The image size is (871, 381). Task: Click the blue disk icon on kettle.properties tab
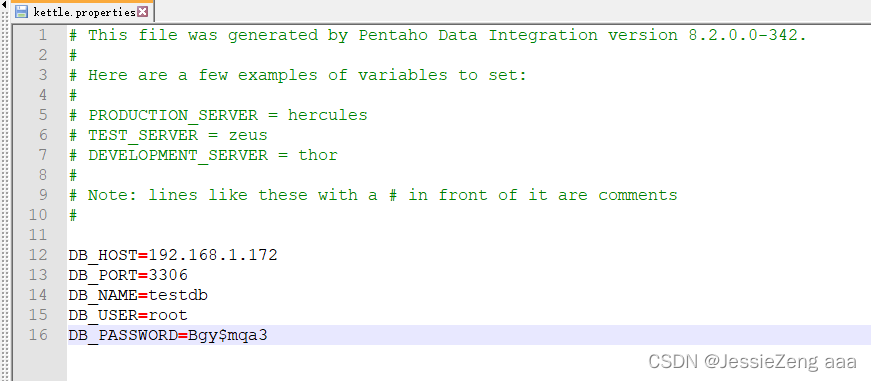click(x=22, y=11)
